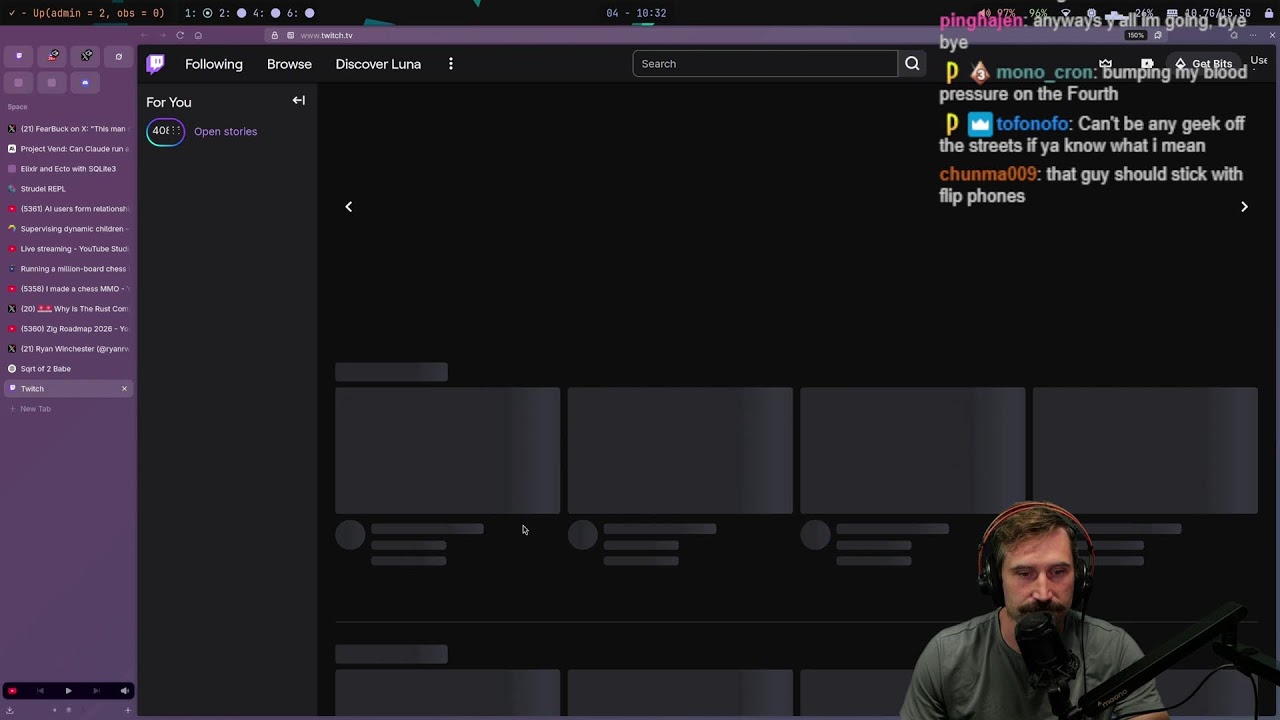The width and height of the screenshot is (1280, 720).
Task: Click first skeleton stream card thumbnail
Action: click(x=448, y=451)
